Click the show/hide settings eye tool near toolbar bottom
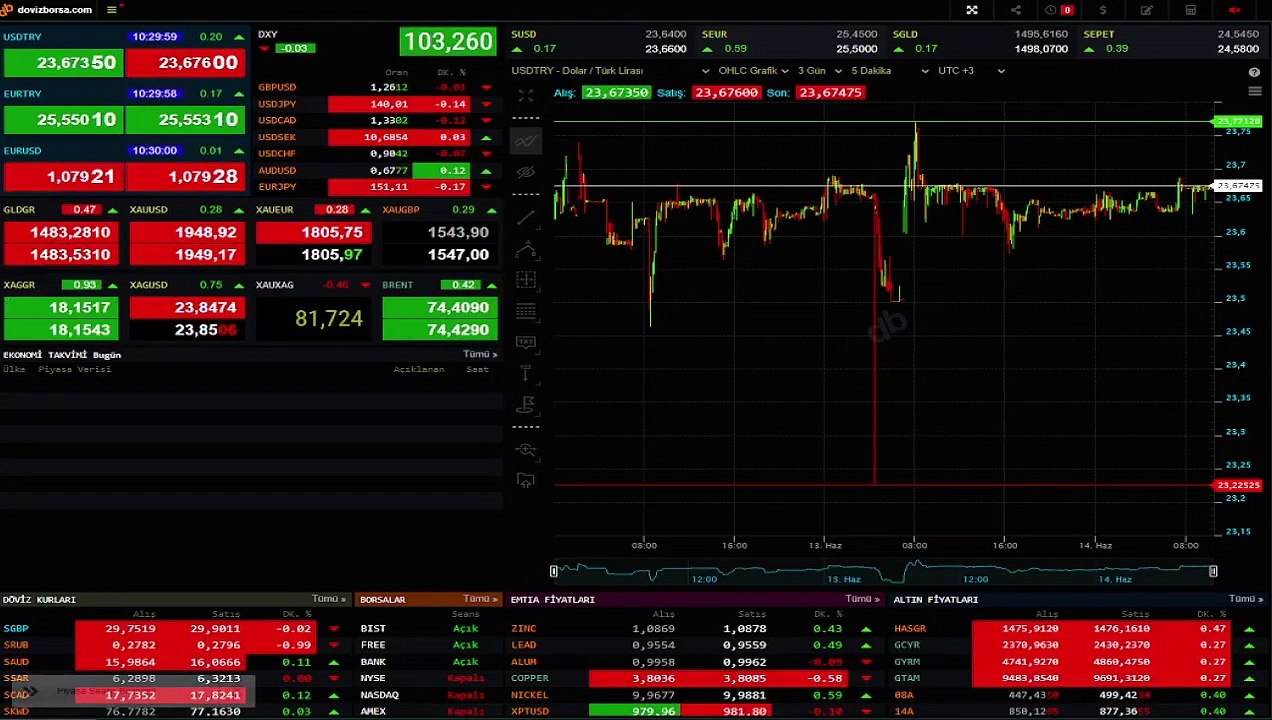1272x720 pixels. 526,450
